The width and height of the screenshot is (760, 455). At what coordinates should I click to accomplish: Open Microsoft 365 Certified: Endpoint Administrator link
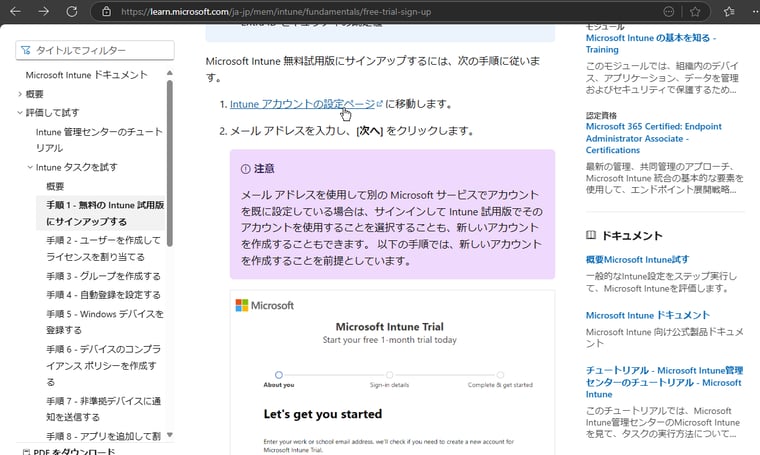coord(653,138)
